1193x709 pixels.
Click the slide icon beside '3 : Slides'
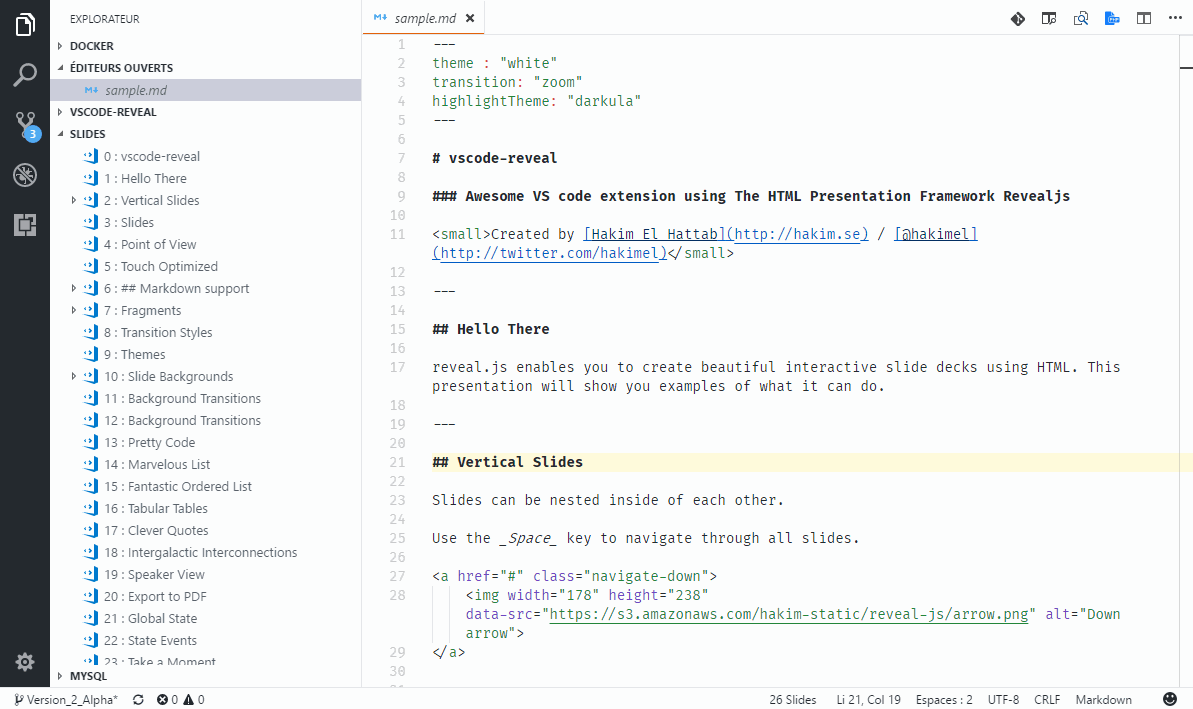tap(91, 222)
